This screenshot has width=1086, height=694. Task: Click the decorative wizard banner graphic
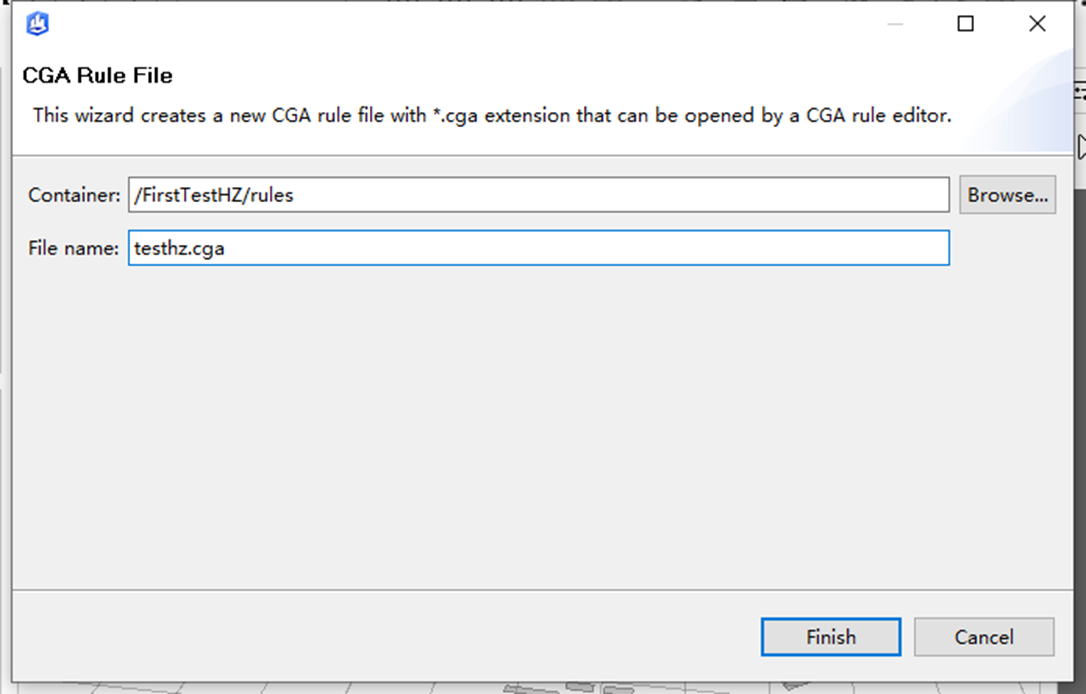(1020, 103)
